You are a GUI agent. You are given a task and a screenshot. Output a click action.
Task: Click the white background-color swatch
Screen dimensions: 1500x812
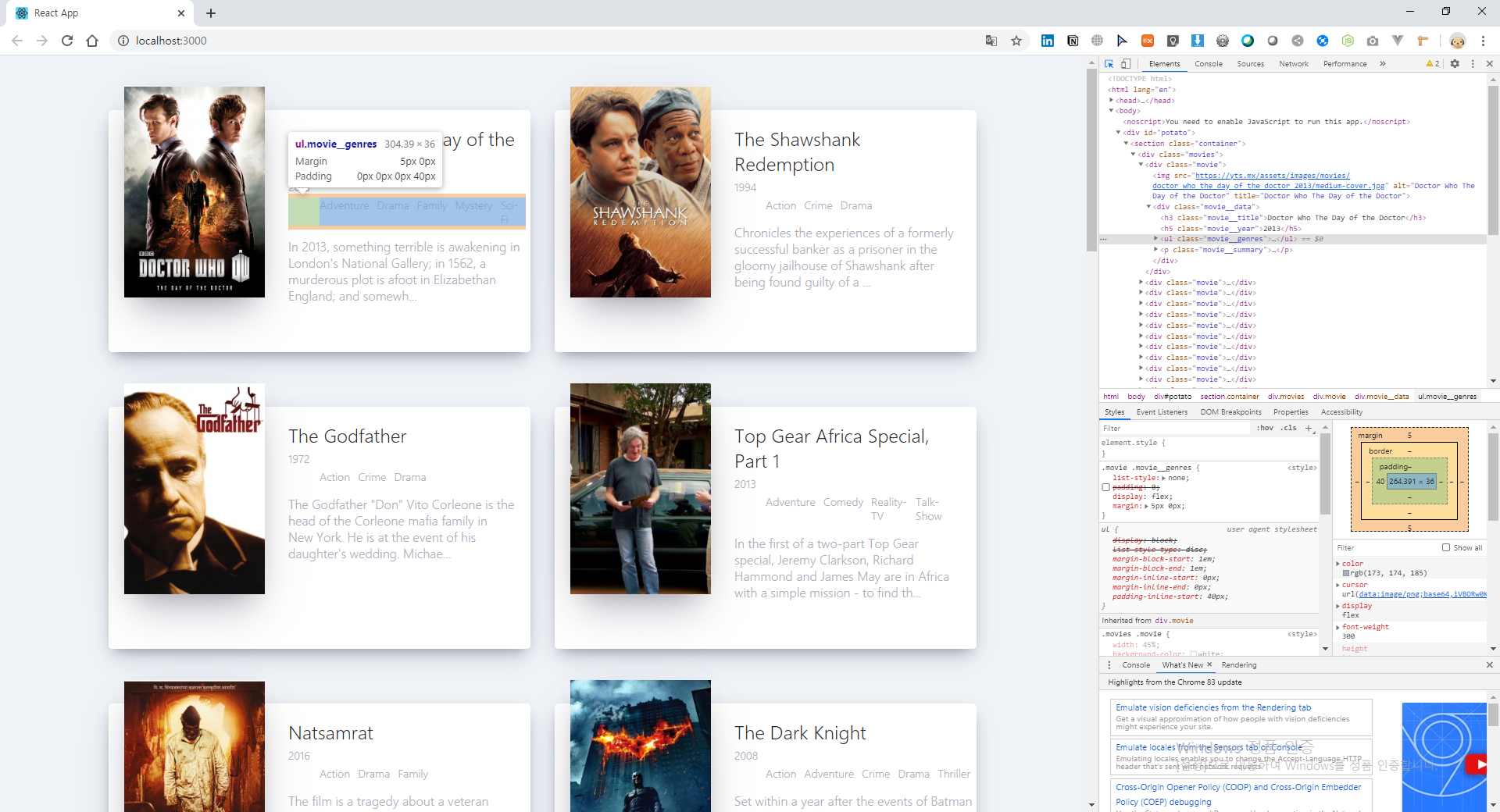(1194, 654)
